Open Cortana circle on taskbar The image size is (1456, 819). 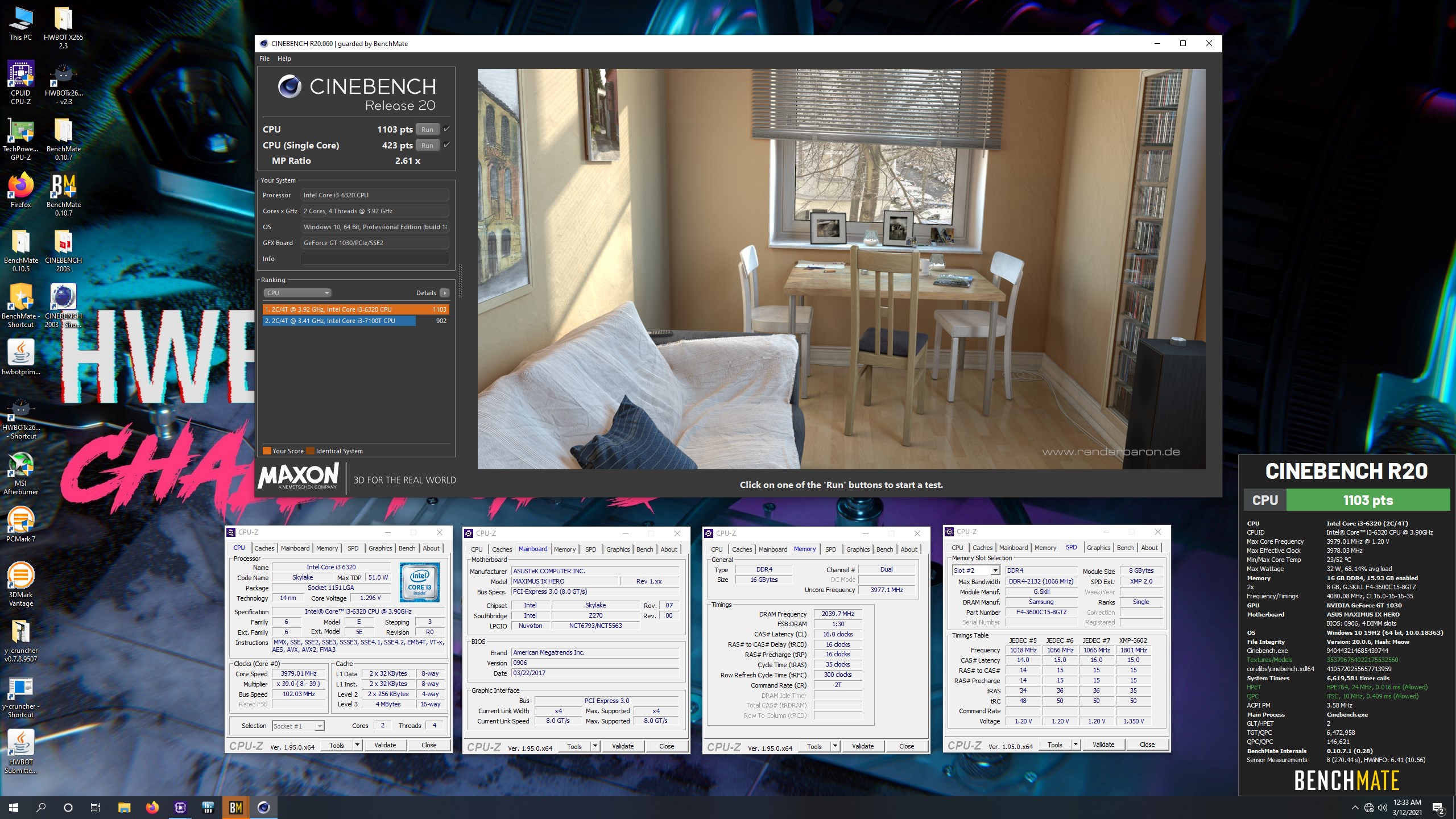[68, 808]
